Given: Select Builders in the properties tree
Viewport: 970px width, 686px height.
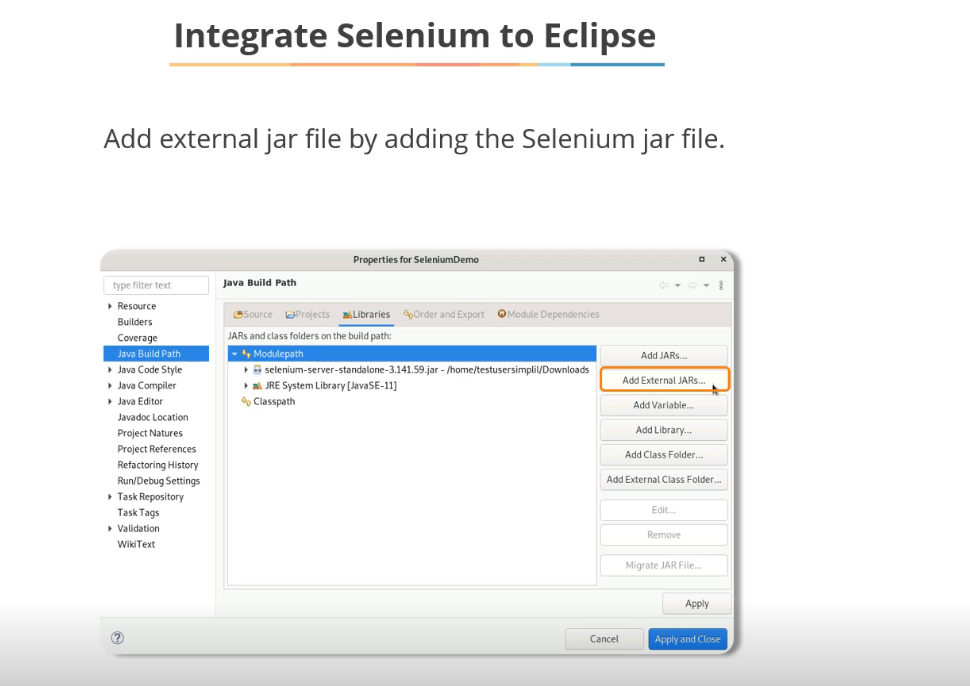Looking at the screenshot, I should 135,322.
